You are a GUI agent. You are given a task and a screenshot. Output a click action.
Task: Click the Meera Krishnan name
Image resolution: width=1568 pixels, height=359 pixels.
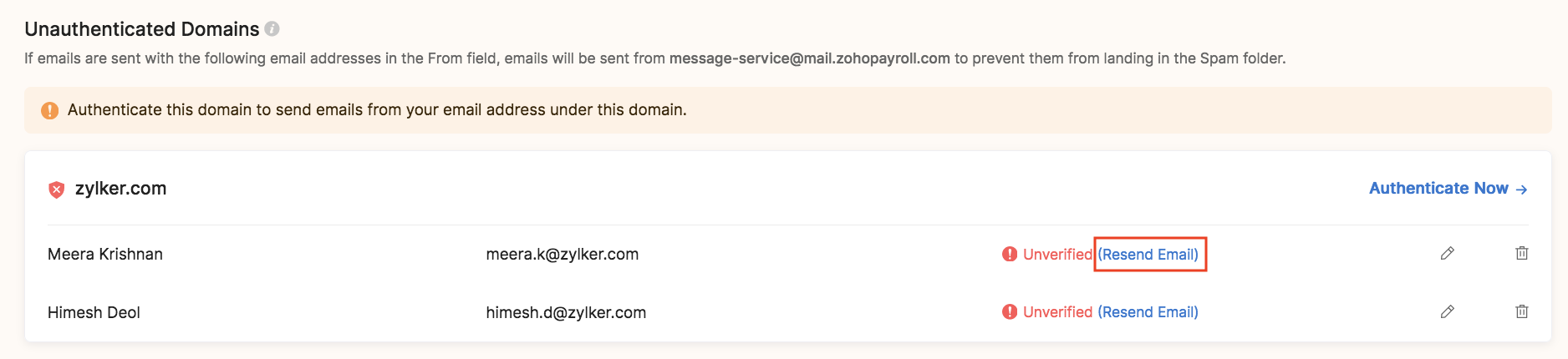(105, 255)
